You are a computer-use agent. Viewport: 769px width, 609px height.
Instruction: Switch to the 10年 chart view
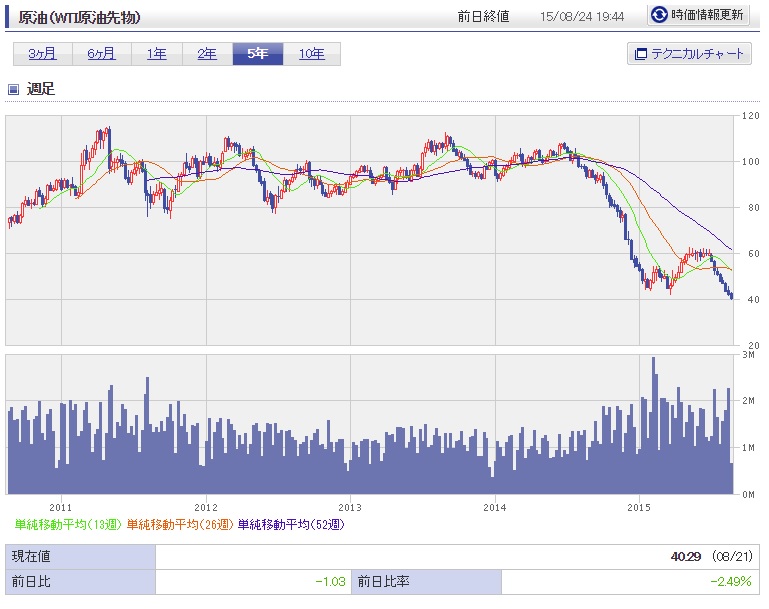312,54
